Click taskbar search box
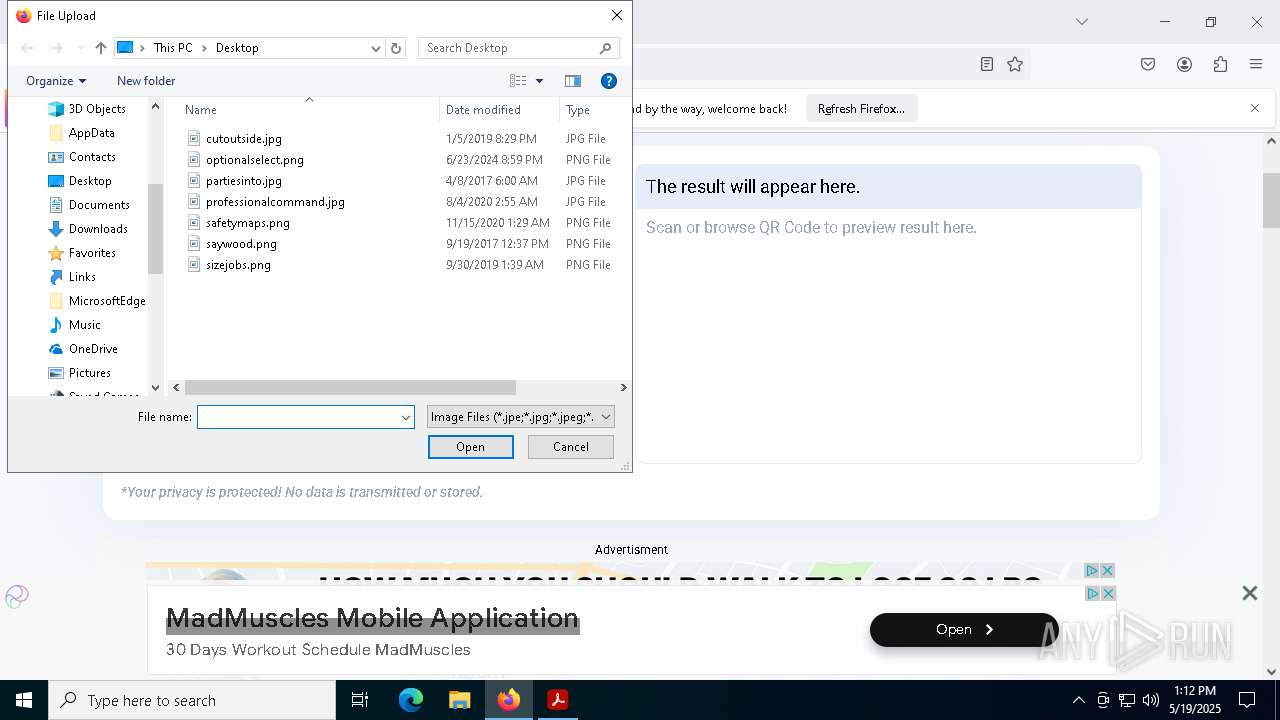The height and width of the screenshot is (720, 1280). tap(192, 700)
